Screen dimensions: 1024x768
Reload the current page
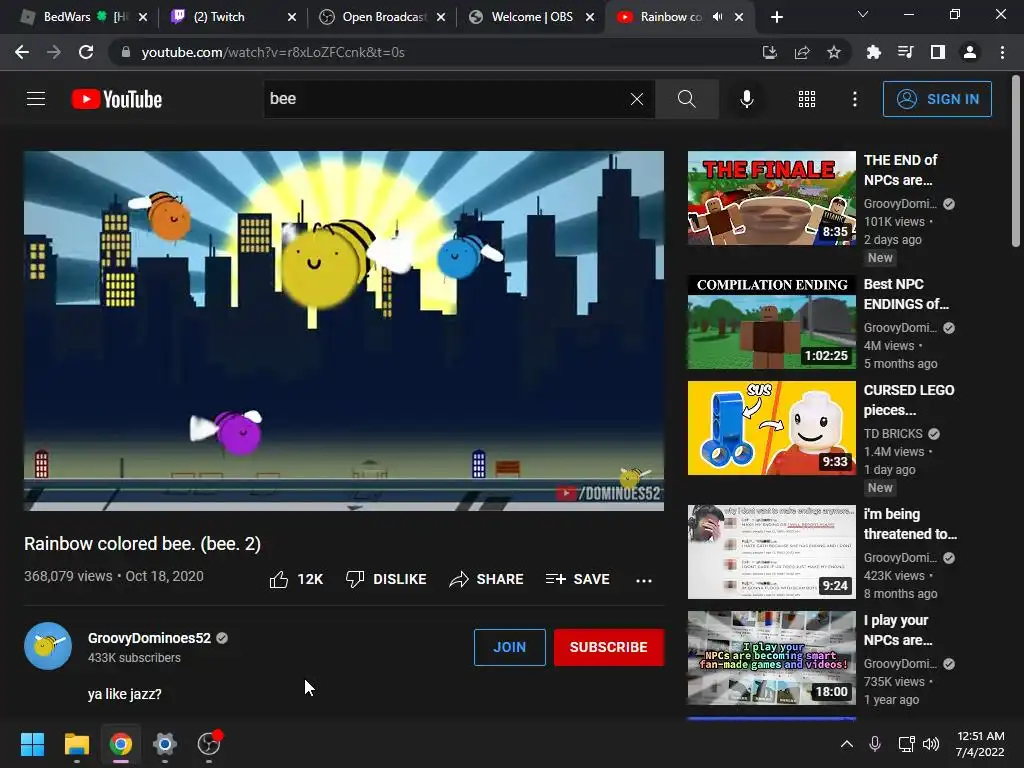[86, 52]
